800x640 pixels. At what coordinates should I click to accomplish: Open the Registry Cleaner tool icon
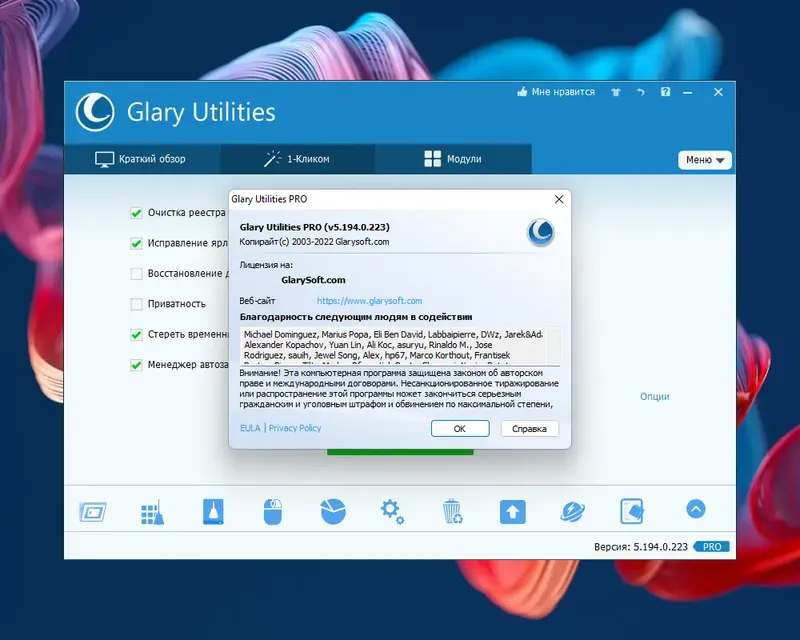(x=152, y=511)
